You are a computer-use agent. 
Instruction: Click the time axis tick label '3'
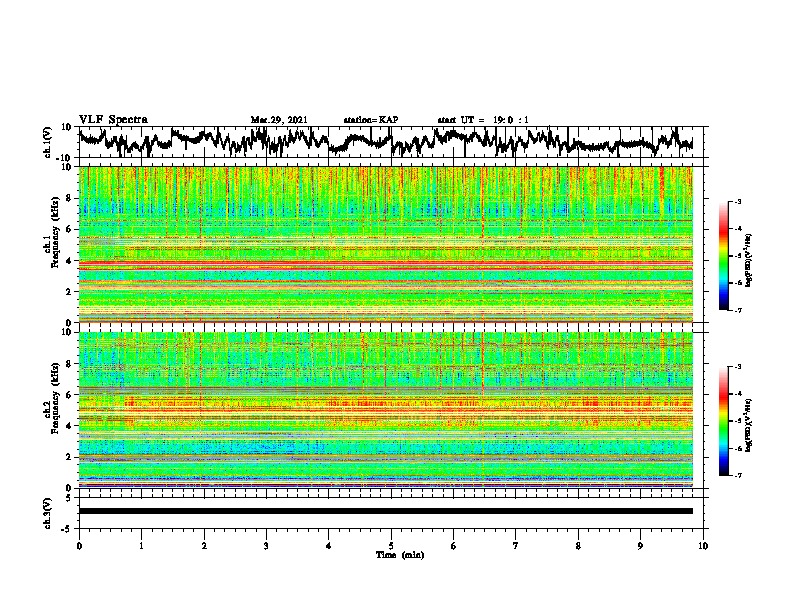point(266,546)
